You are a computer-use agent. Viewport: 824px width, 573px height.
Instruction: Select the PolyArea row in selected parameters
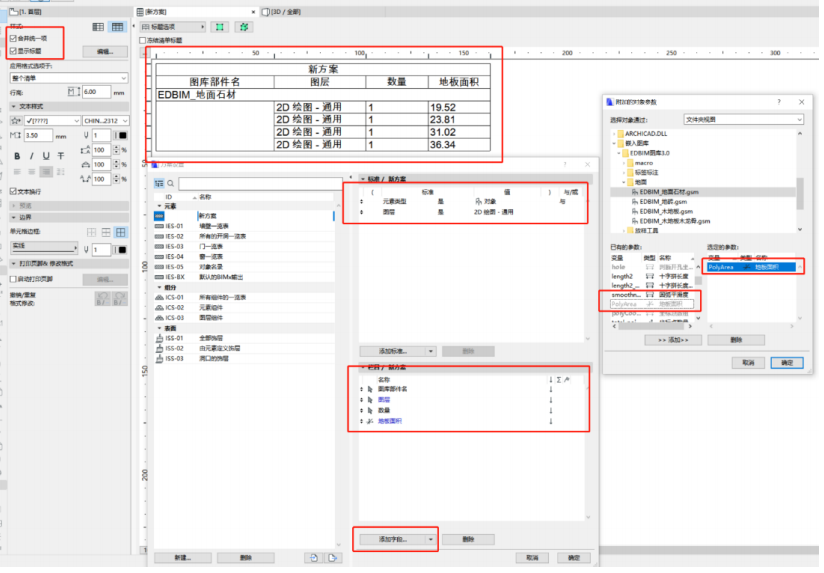[750, 268]
